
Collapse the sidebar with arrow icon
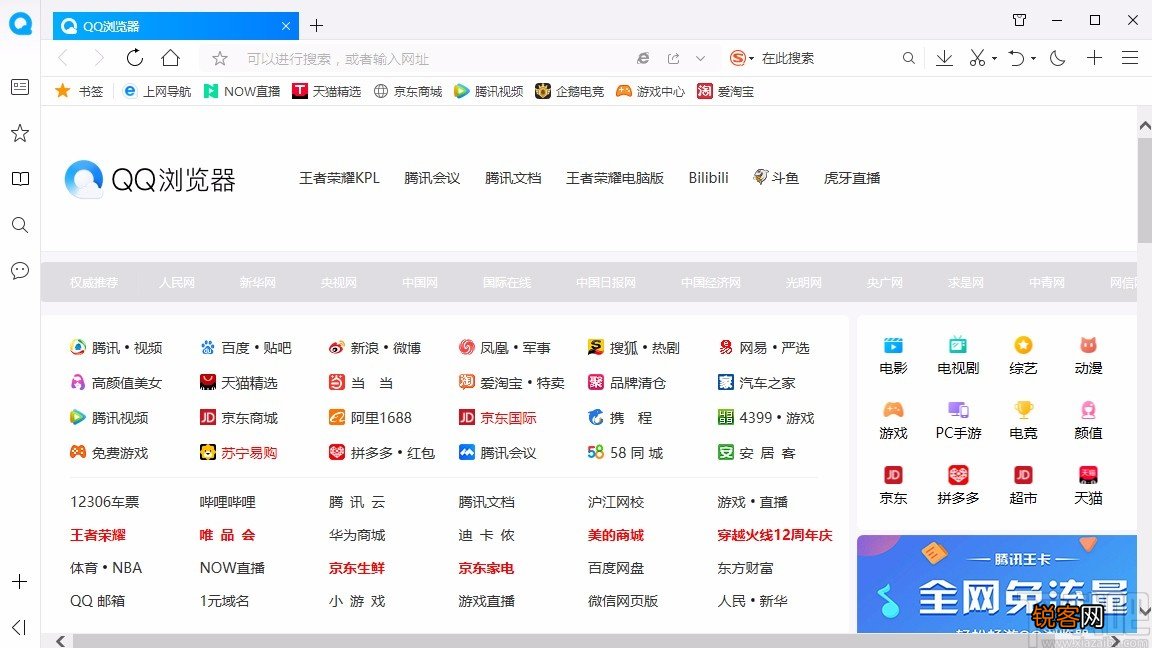coord(20,627)
